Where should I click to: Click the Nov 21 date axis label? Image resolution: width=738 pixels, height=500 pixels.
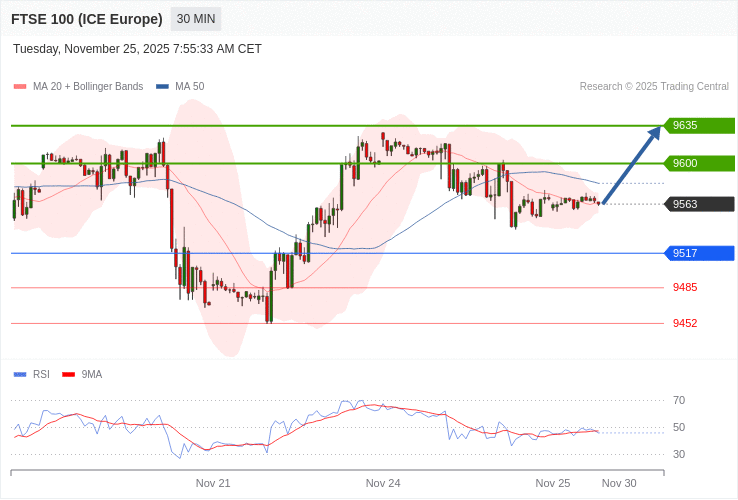213,483
